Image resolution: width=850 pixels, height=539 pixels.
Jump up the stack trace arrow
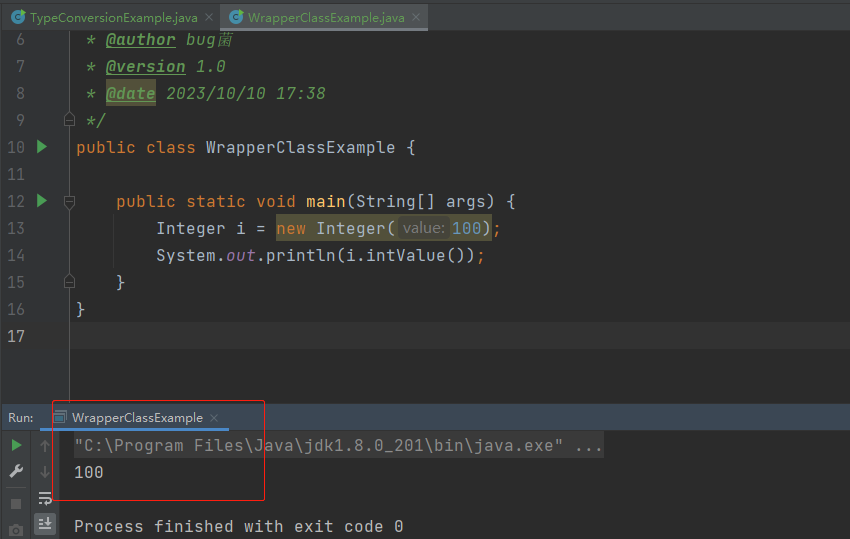(45, 446)
